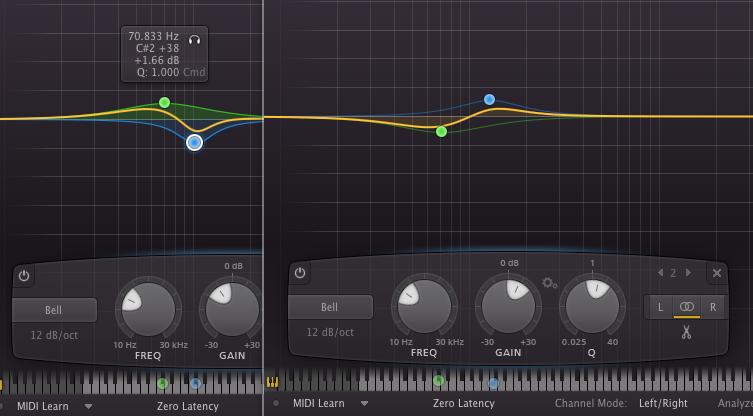Change the Channel Mode Left/Right setting

pyautogui.click(x=663, y=404)
